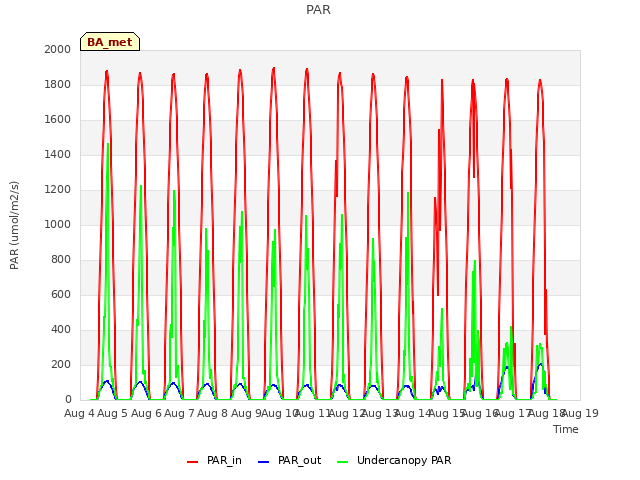Image resolution: width=640 pixels, height=480 pixels.
Task: Click the tall green Undercanopy peak near 1460
Action: (x=108, y=144)
